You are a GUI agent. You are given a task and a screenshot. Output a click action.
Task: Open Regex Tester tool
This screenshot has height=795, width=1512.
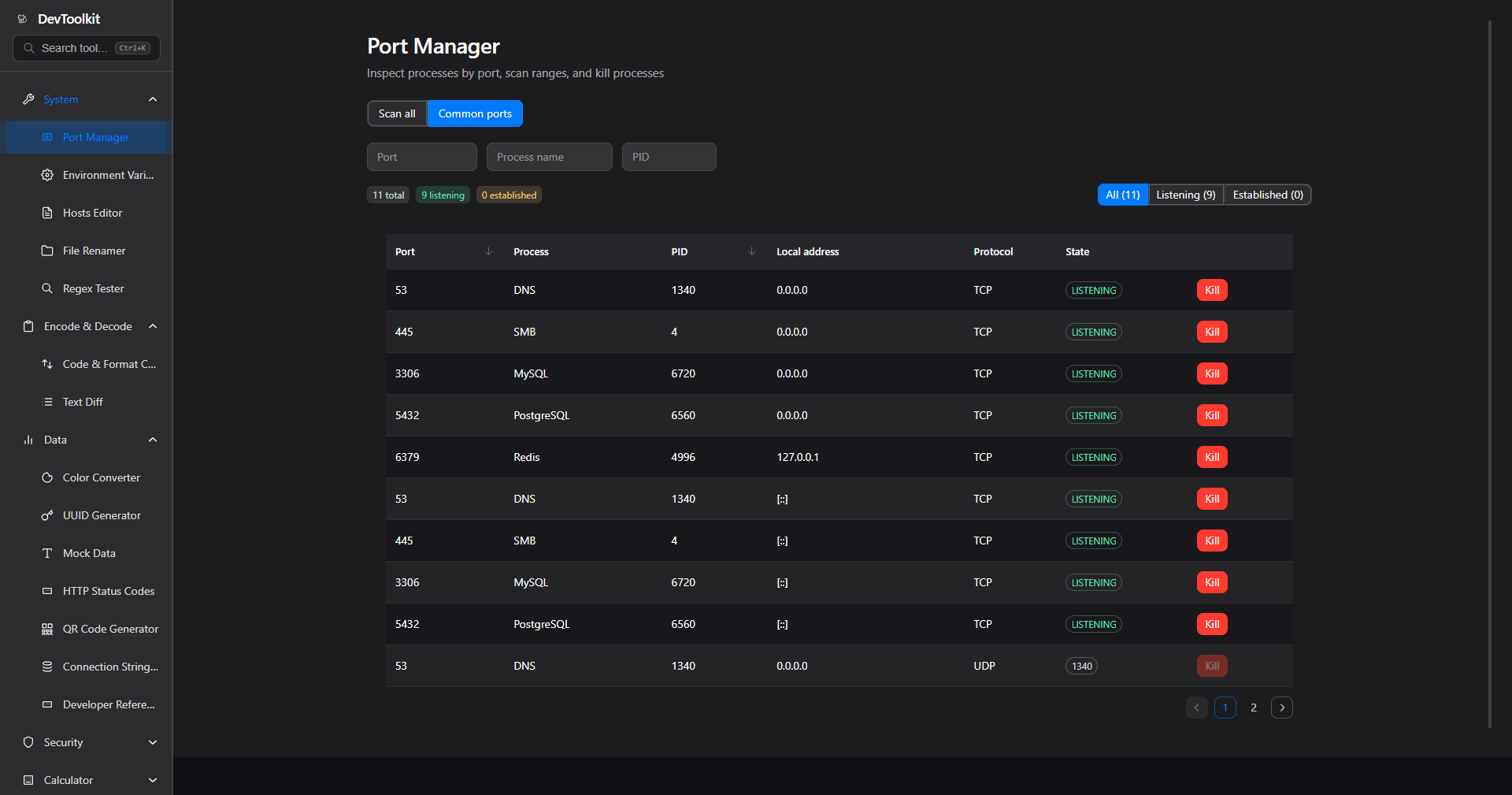[x=87, y=288]
